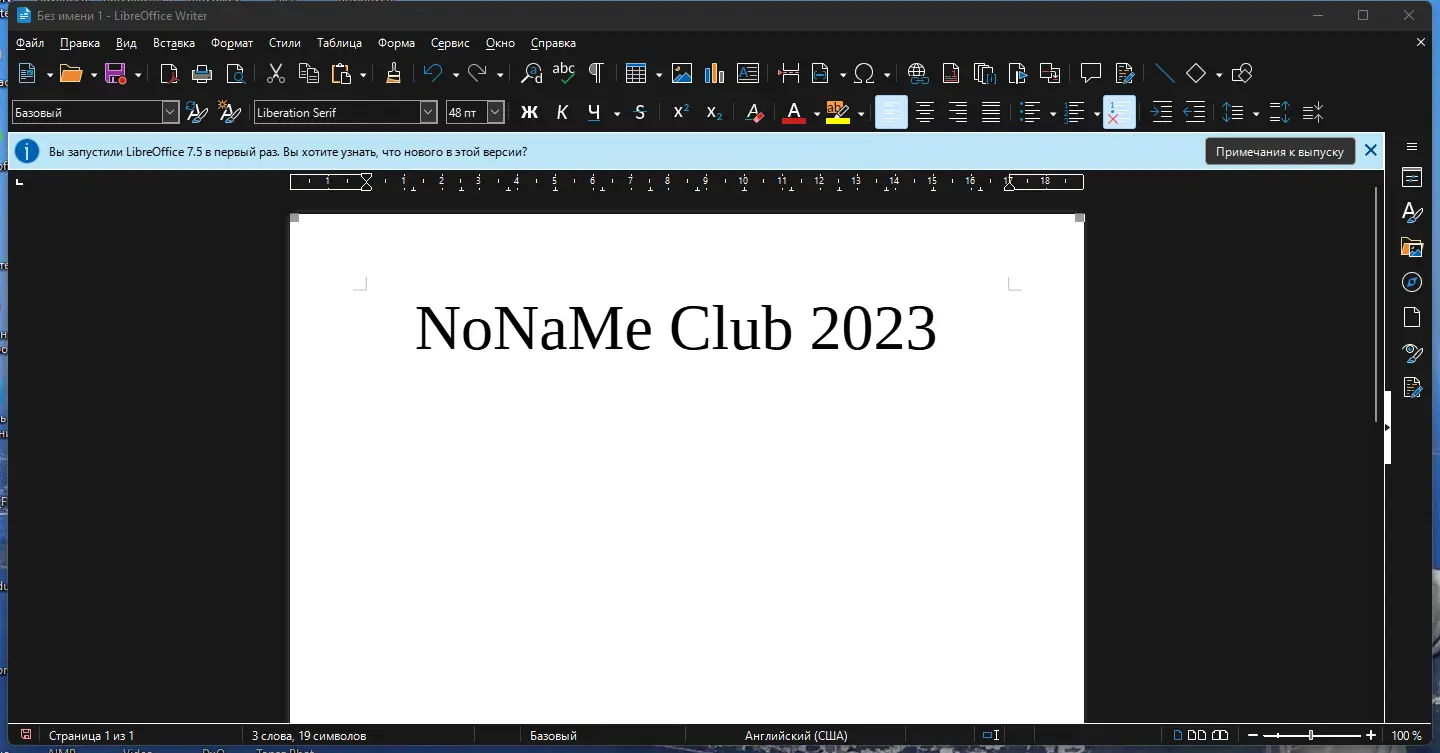Click the Insert Field icon
Screen dimensions: 1440x753
point(821,73)
